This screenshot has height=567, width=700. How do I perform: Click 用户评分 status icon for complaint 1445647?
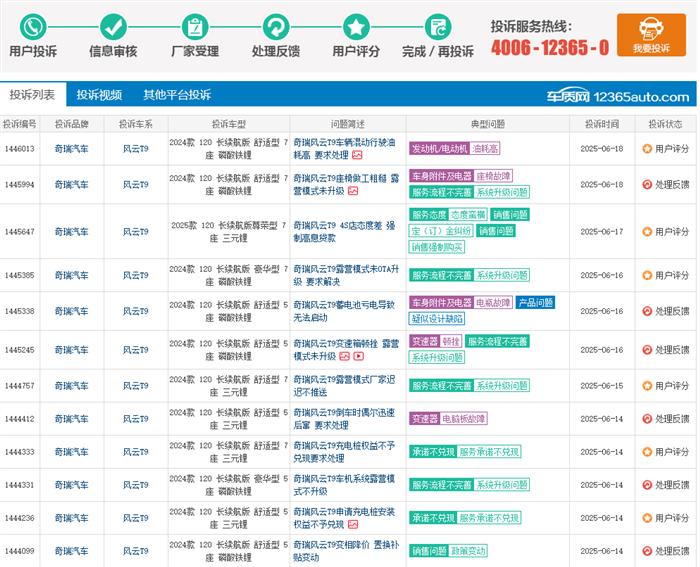point(647,232)
